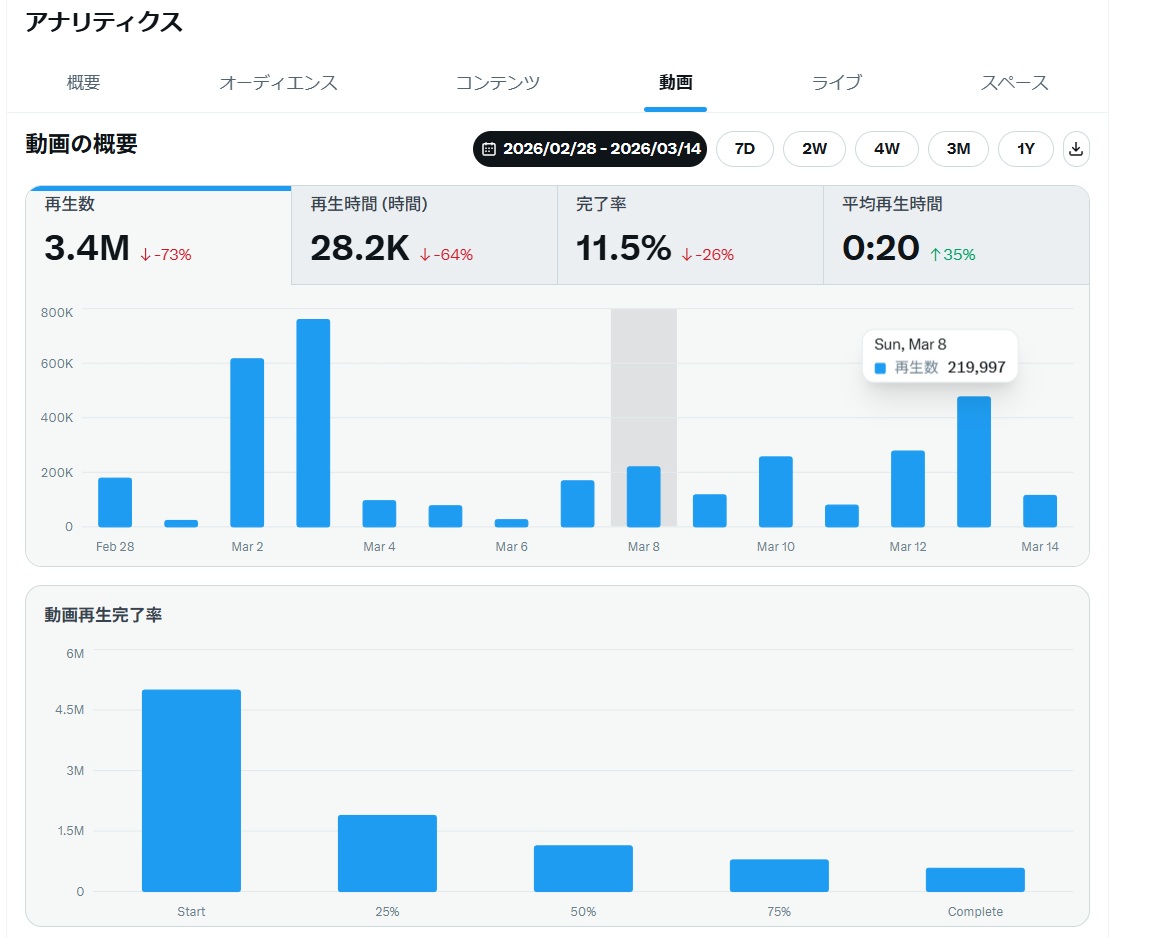
Task: Switch to the オーディエンス tab
Action: click(x=278, y=83)
